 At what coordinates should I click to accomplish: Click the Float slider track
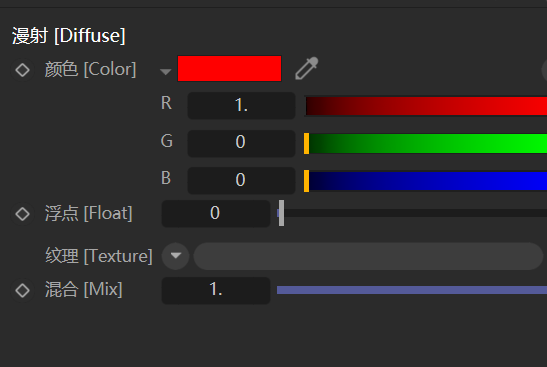click(412, 213)
